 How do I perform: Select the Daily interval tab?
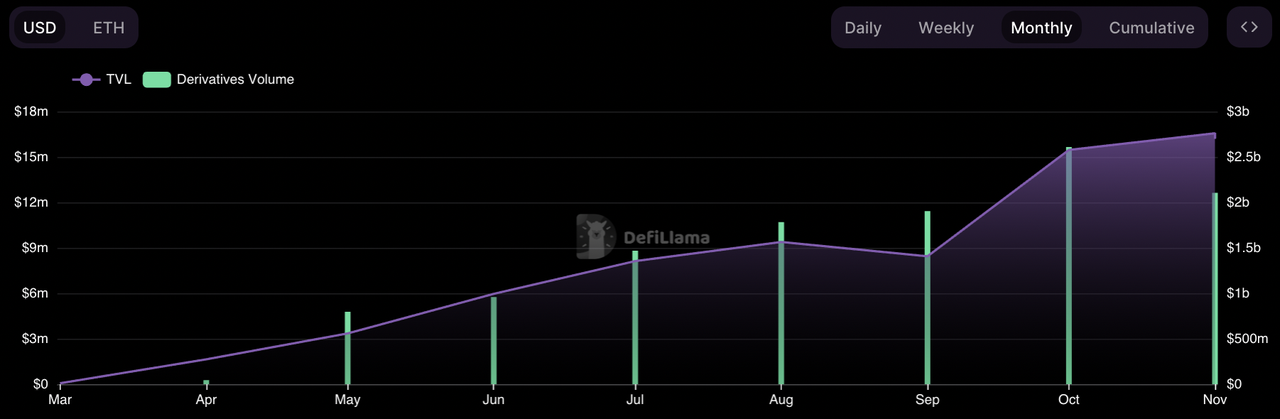[862, 28]
